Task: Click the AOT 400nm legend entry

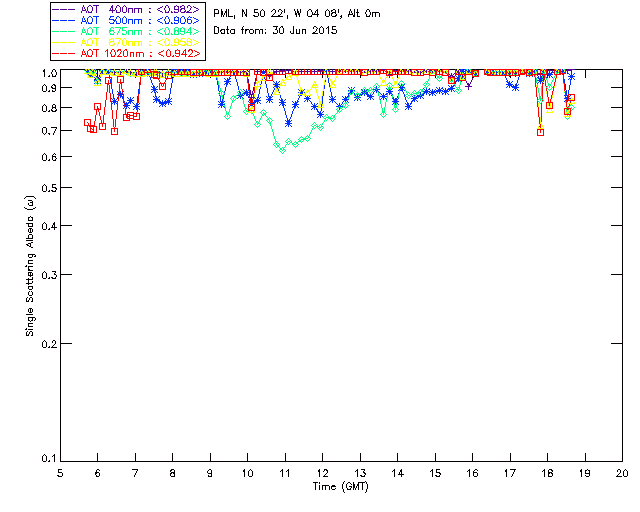Action: click(126, 9)
